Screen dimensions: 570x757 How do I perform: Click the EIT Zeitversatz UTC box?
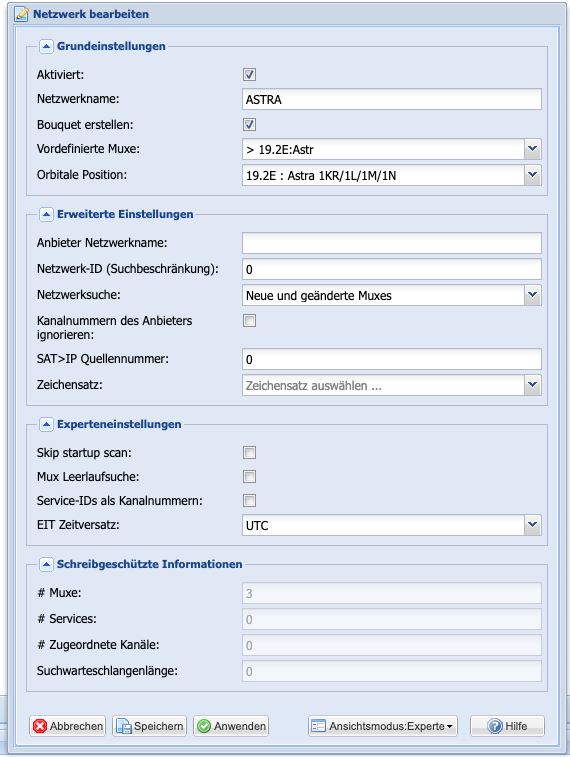point(383,525)
